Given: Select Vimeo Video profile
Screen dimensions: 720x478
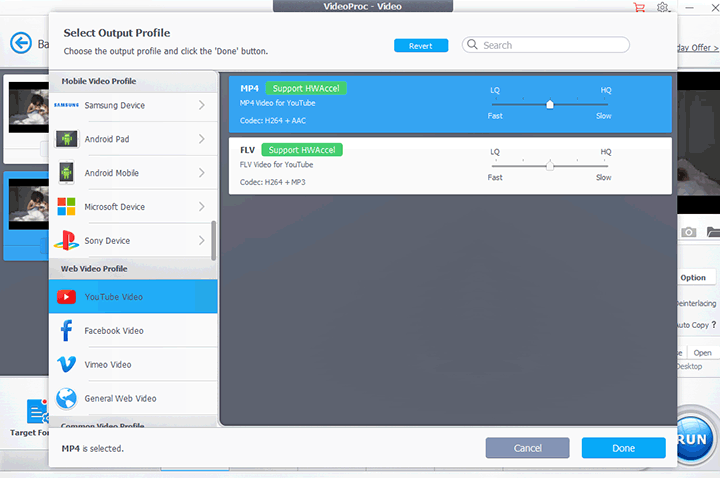Looking at the screenshot, I should pos(133,365).
